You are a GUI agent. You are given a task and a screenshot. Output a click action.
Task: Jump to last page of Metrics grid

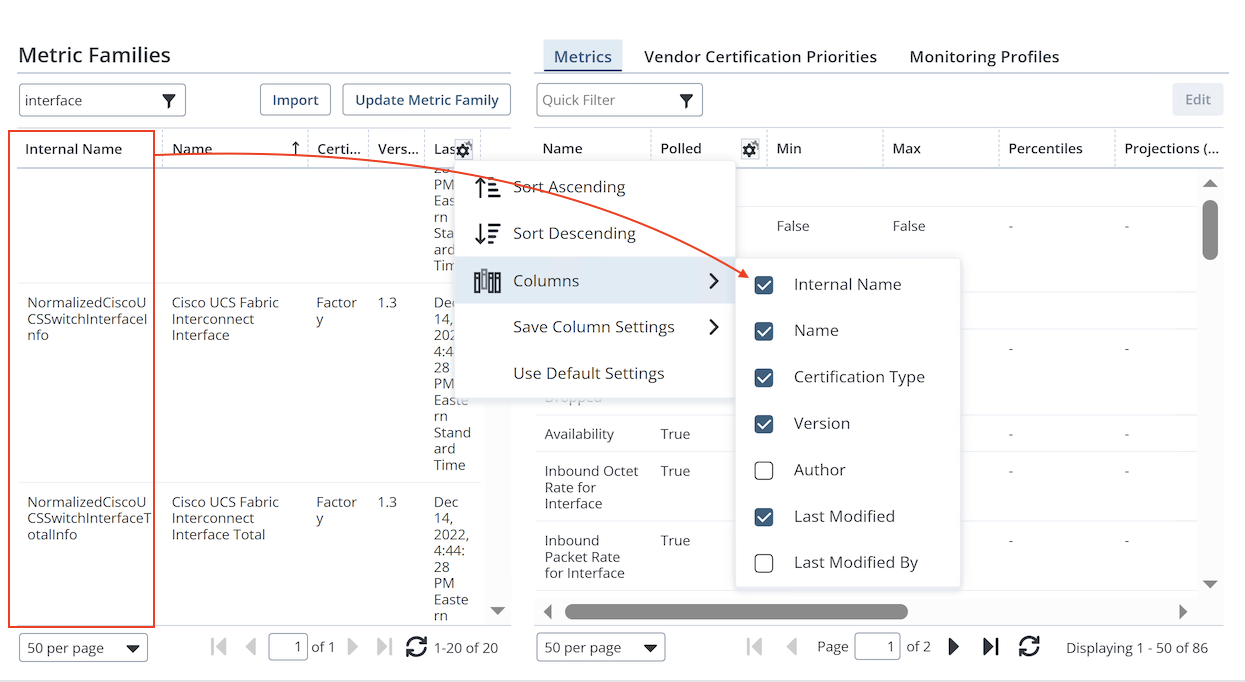pos(990,647)
